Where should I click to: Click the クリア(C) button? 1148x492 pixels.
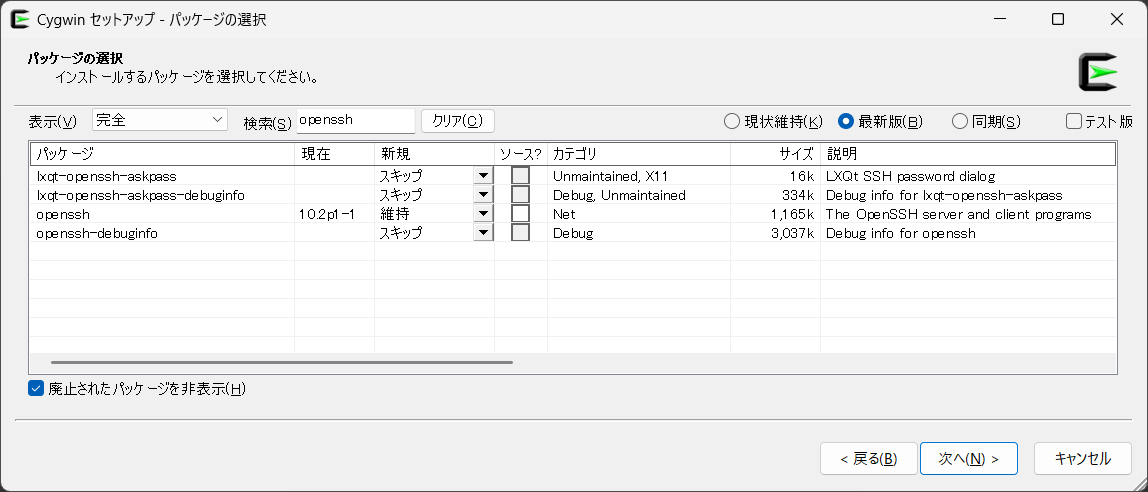(x=458, y=121)
